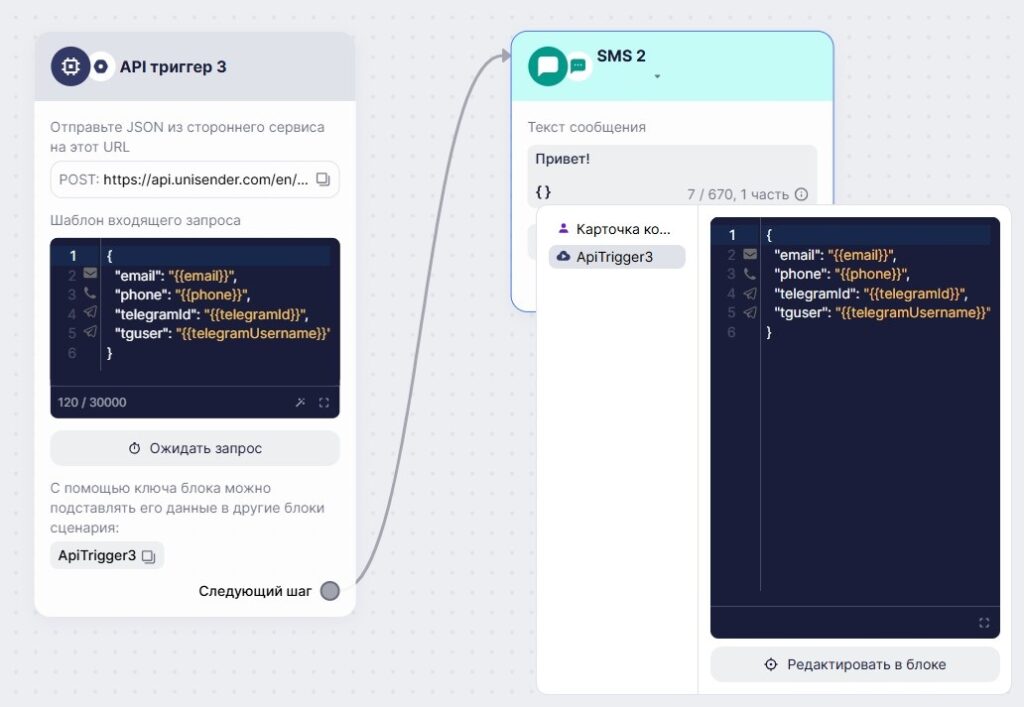Click into the SMS message text Привет!
The width and height of the screenshot is (1024, 707).
[x=562, y=159]
